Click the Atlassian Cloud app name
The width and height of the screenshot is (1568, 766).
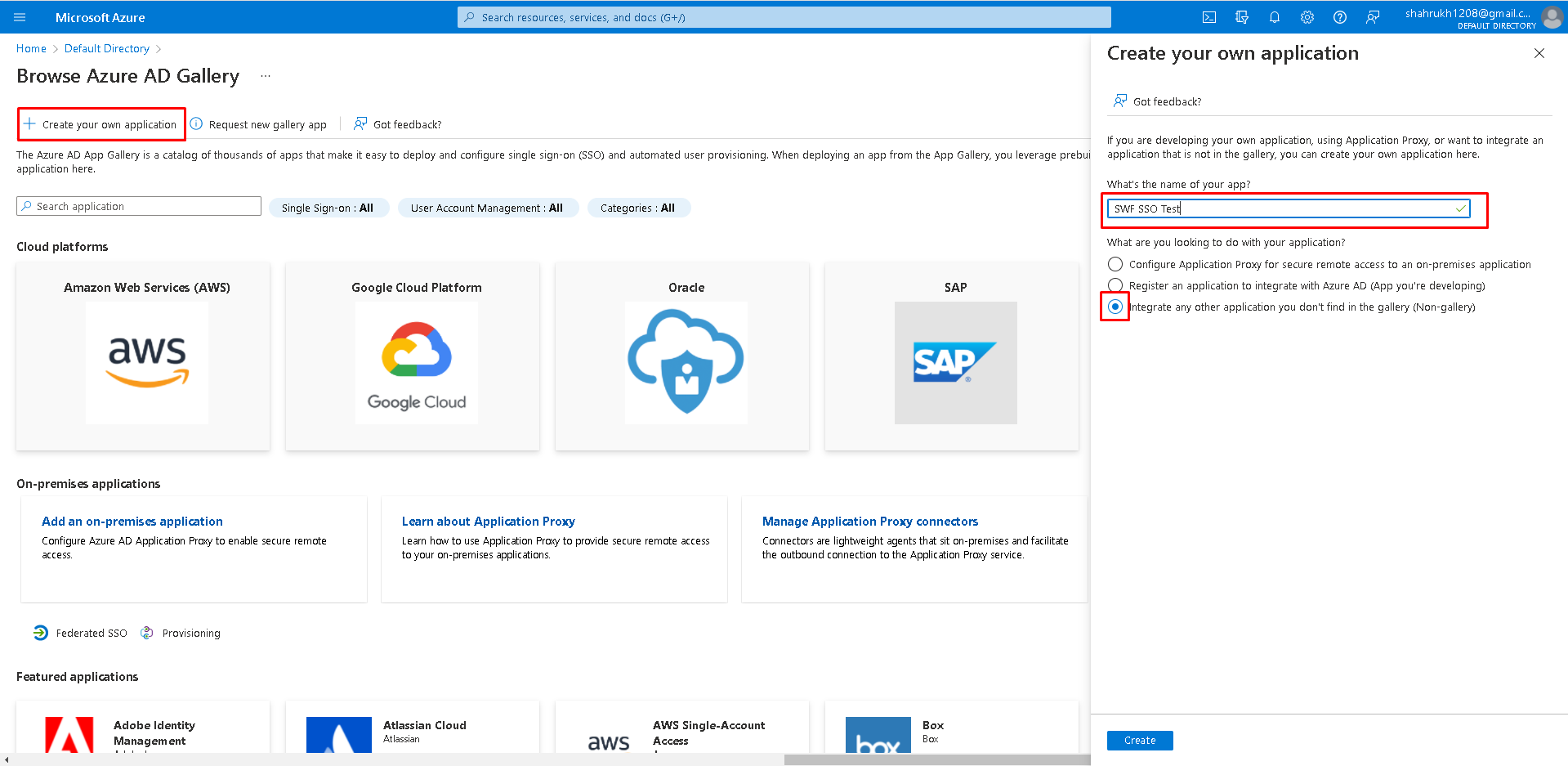425,725
